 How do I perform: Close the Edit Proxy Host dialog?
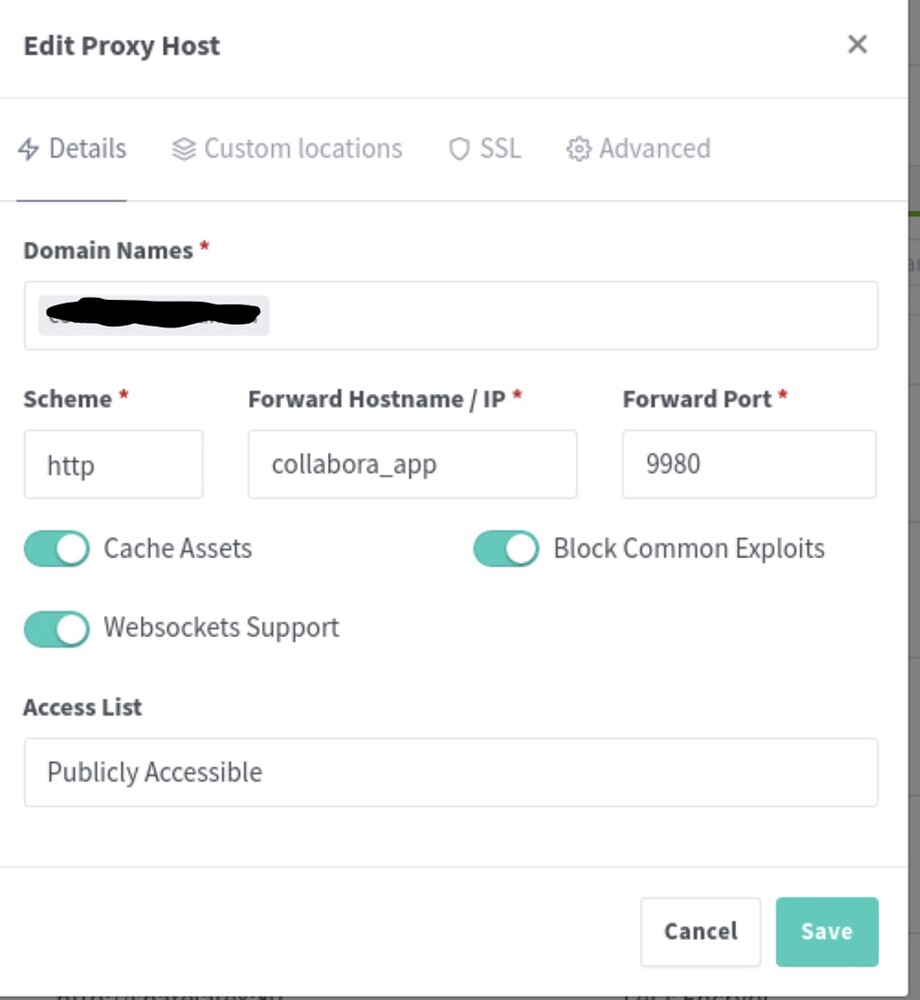coord(857,44)
